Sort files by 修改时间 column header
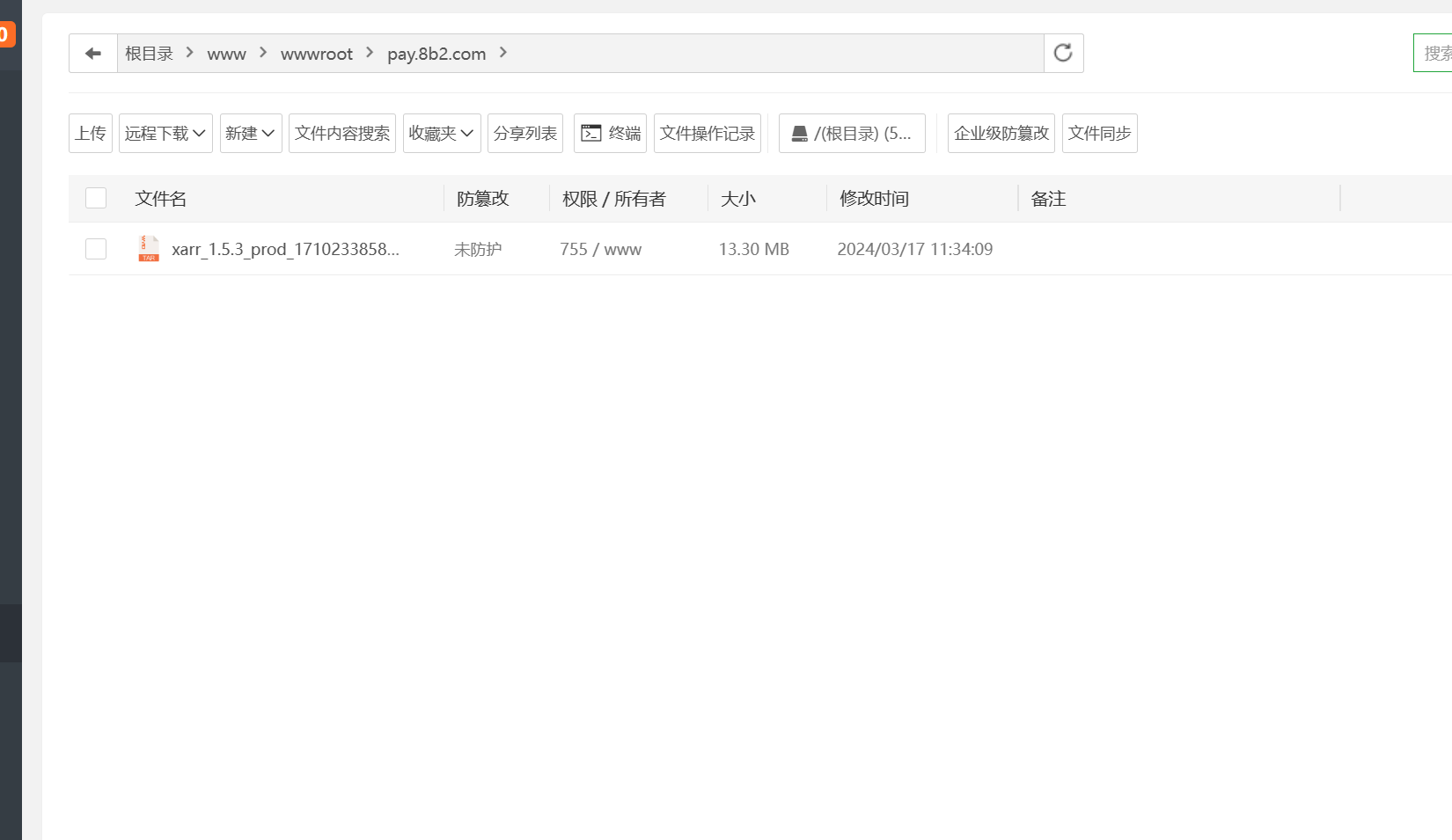Image resolution: width=1452 pixels, height=840 pixels. [873, 198]
